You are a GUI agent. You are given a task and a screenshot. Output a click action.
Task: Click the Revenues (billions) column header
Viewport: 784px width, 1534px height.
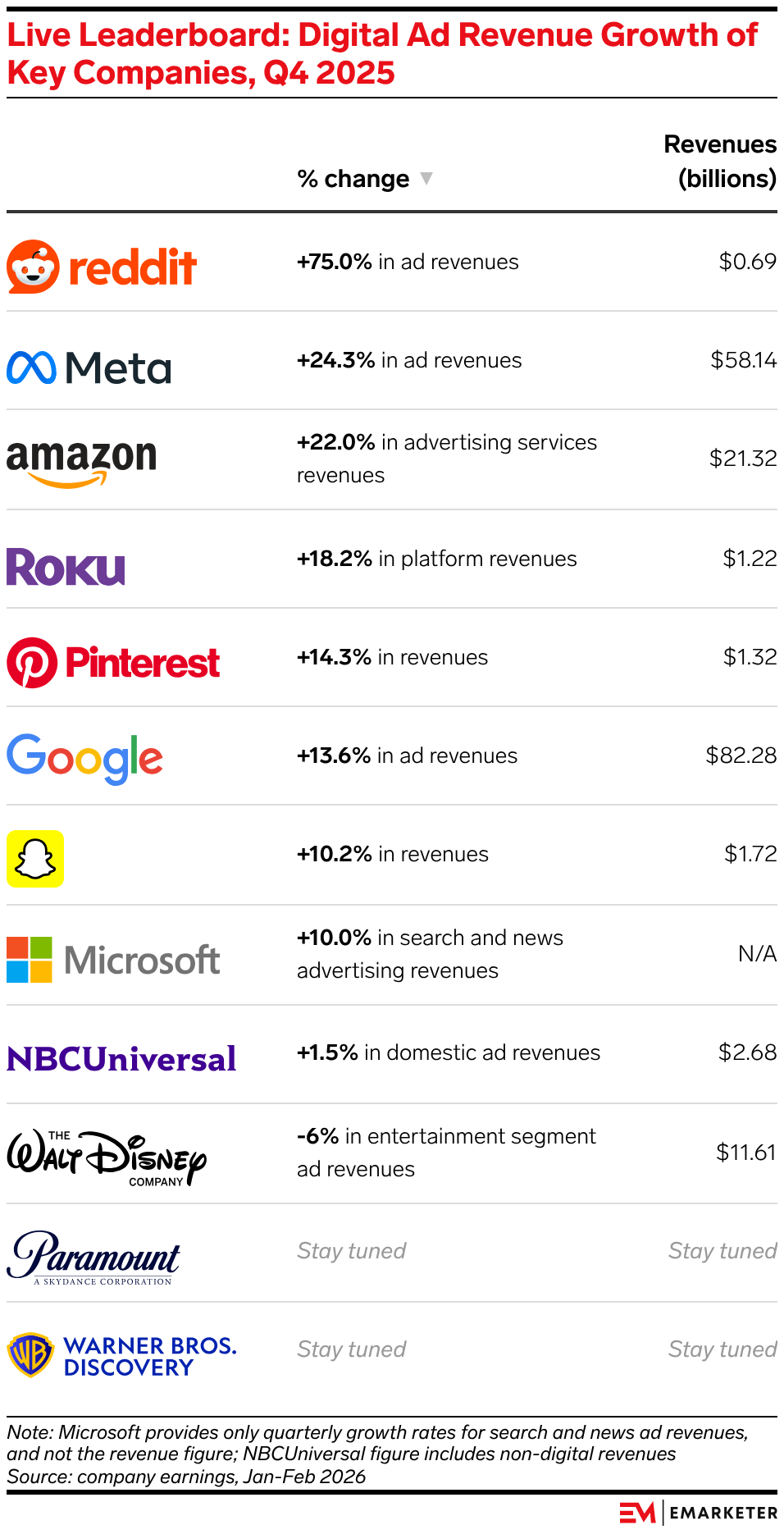tap(720, 162)
